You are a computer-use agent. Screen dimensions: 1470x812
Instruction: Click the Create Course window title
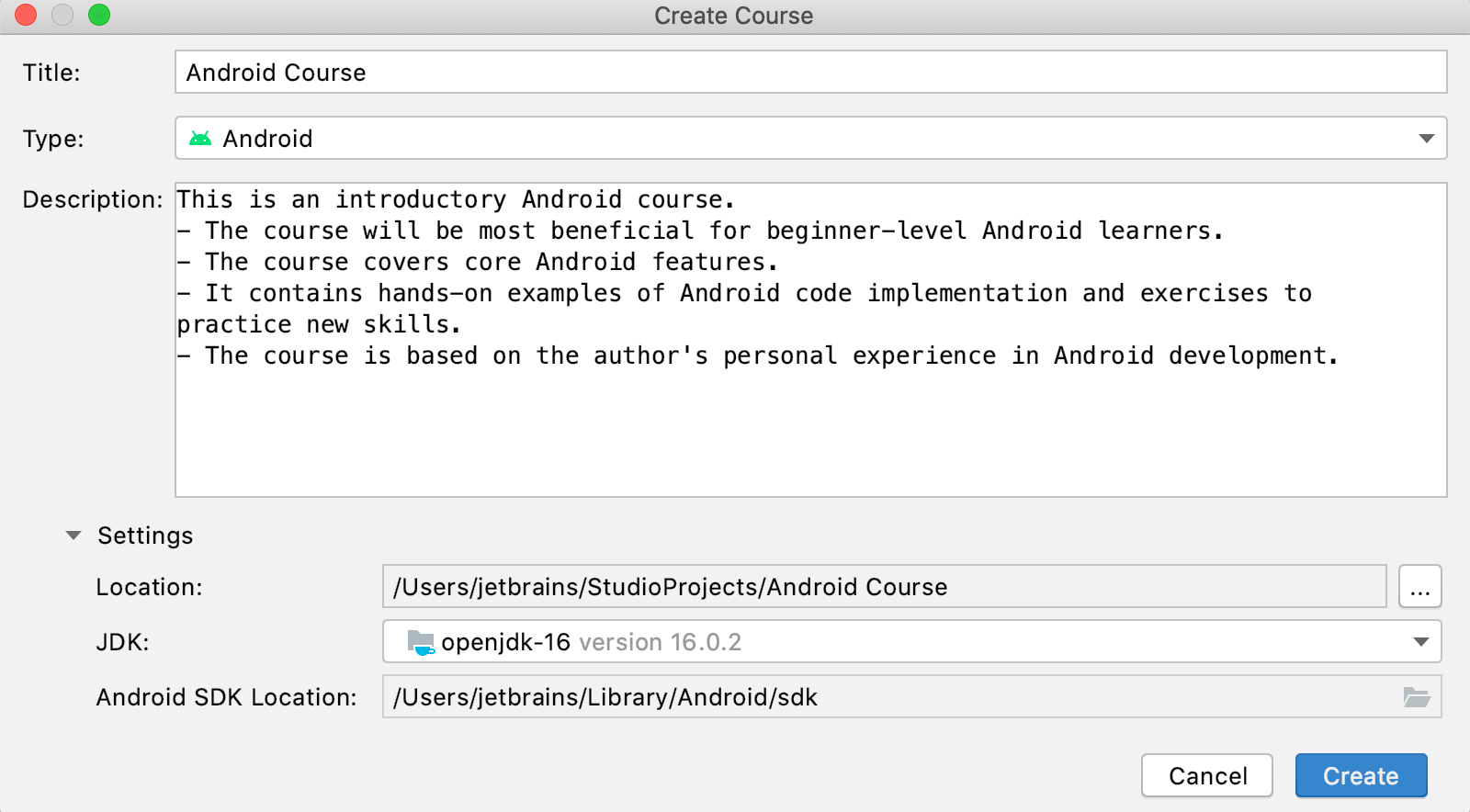point(733,16)
